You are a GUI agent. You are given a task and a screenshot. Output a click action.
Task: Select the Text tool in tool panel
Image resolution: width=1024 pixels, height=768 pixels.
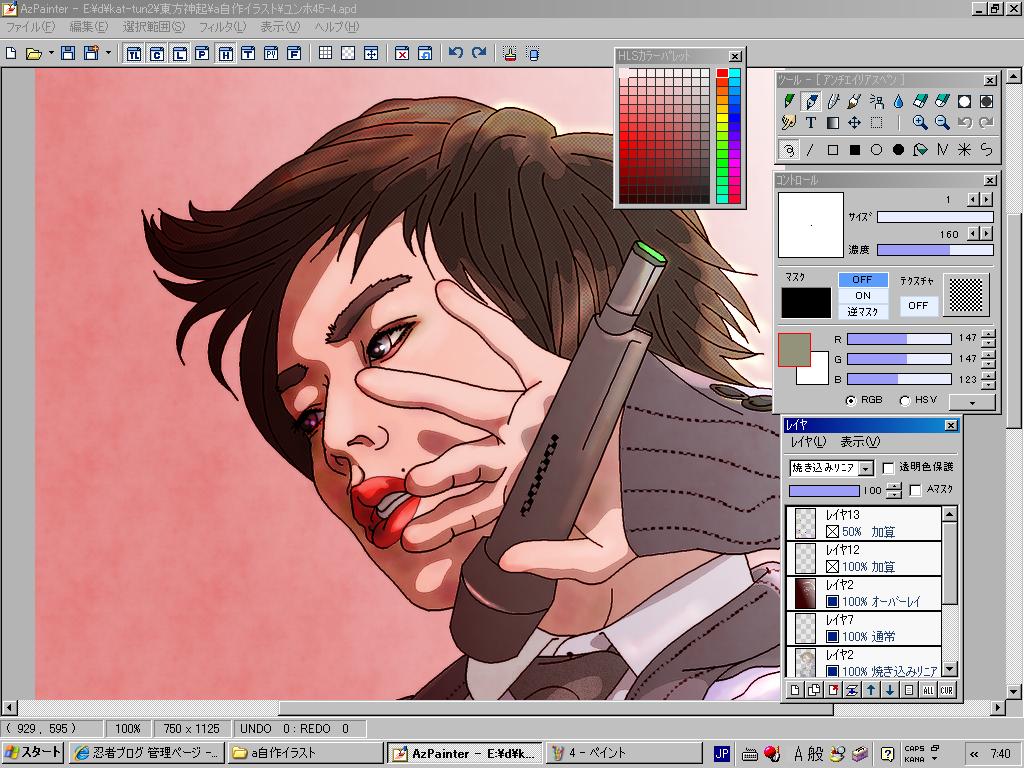pos(811,123)
